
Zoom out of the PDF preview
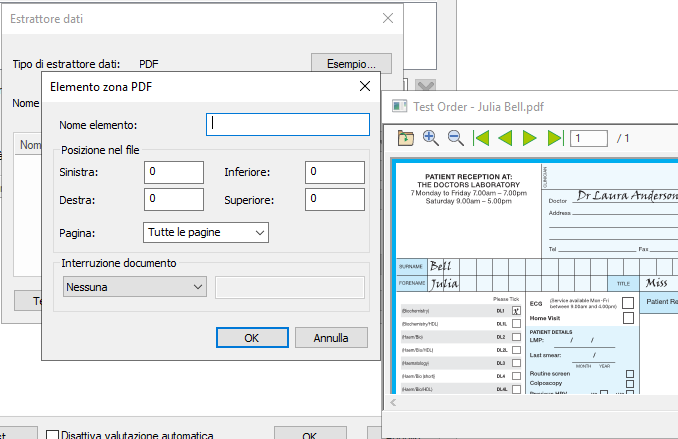coord(455,138)
